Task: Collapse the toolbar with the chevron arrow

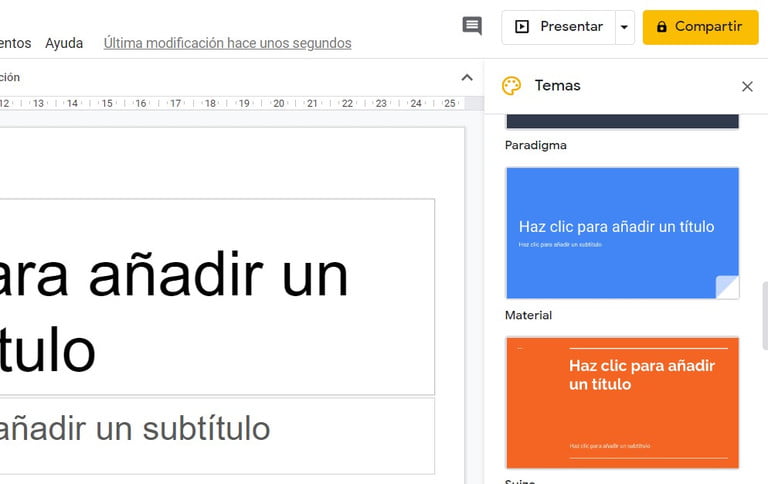Action: pos(467,77)
